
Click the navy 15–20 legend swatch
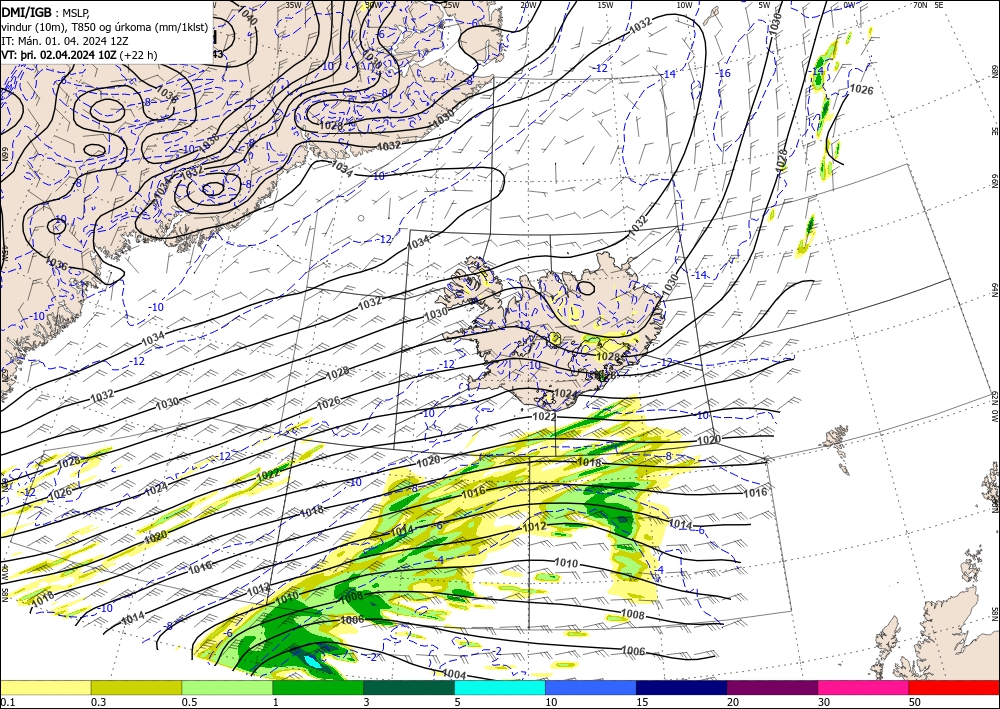pyautogui.click(x=682, y=687)
